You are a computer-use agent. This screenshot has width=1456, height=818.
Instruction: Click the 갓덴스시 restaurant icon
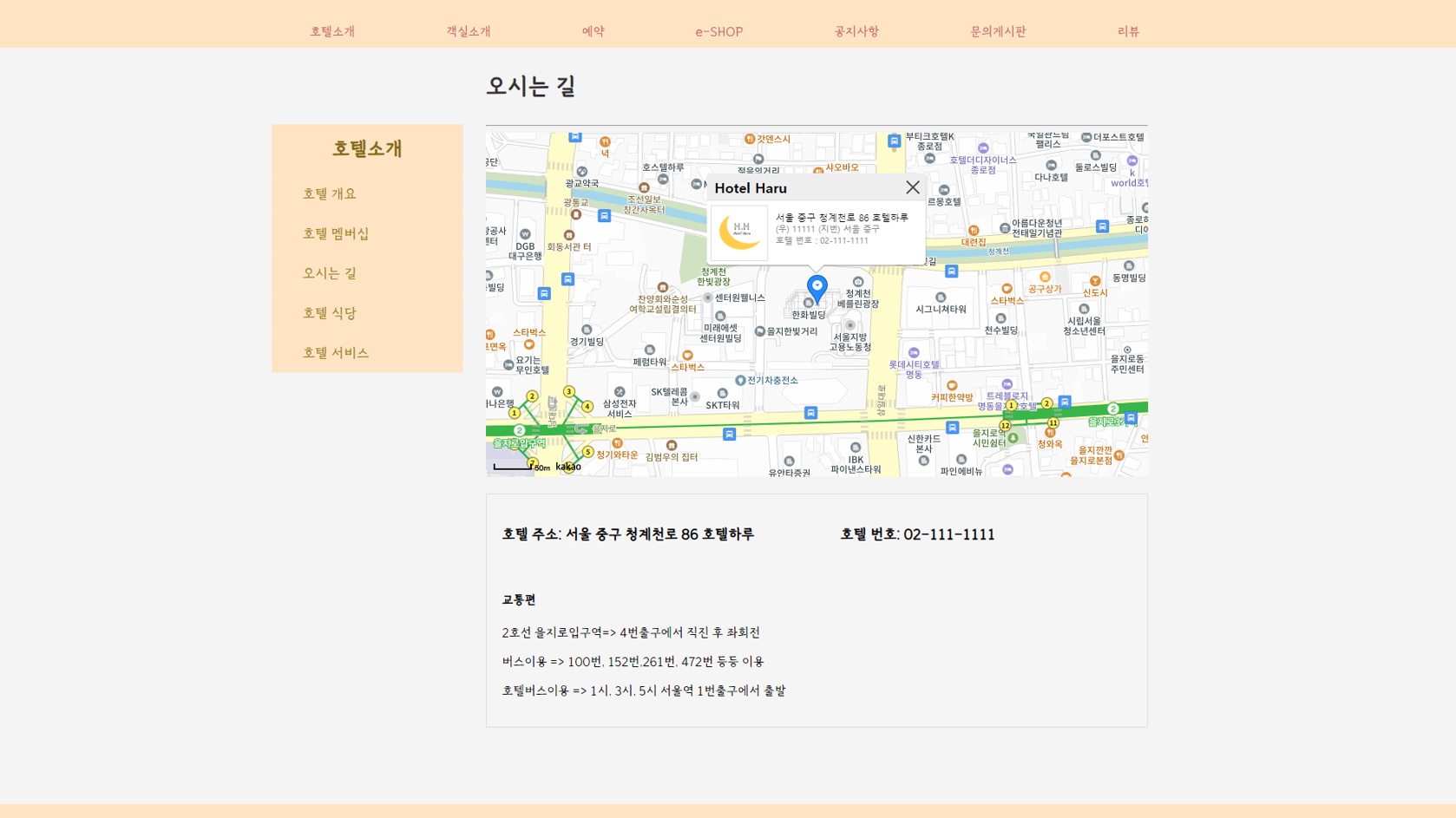750,139
